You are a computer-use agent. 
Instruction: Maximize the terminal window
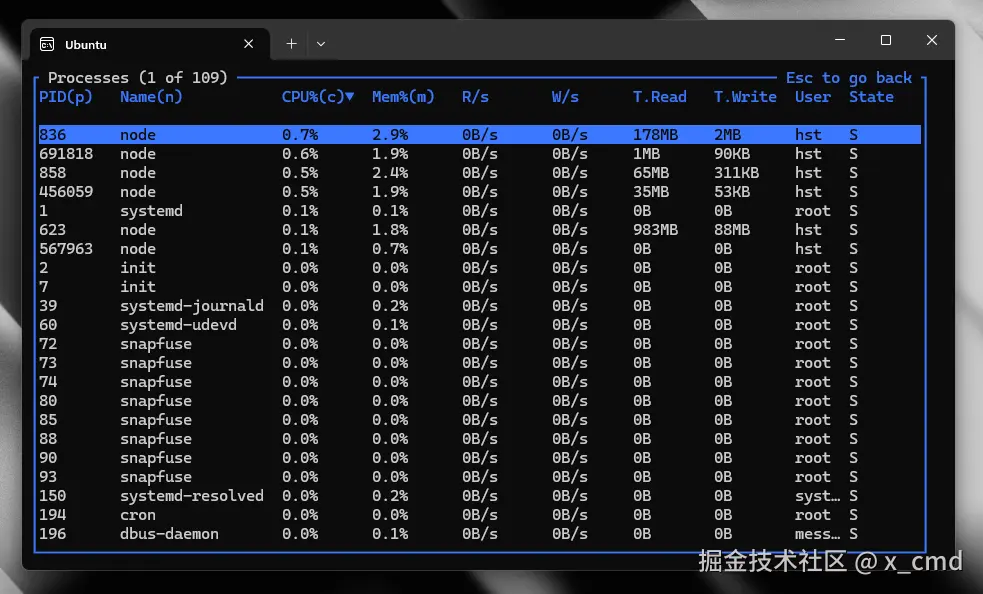(x=886, y=40)
